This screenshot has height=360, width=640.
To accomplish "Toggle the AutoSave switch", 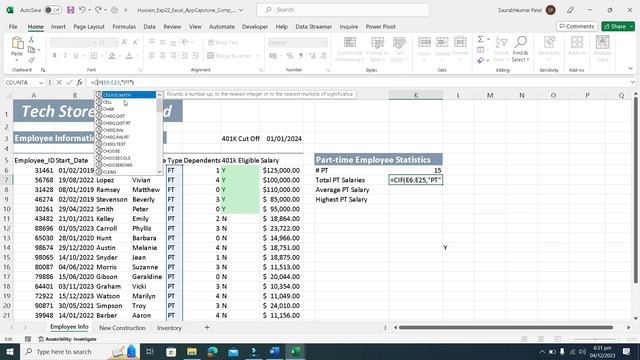I will [x=53, y=10].
